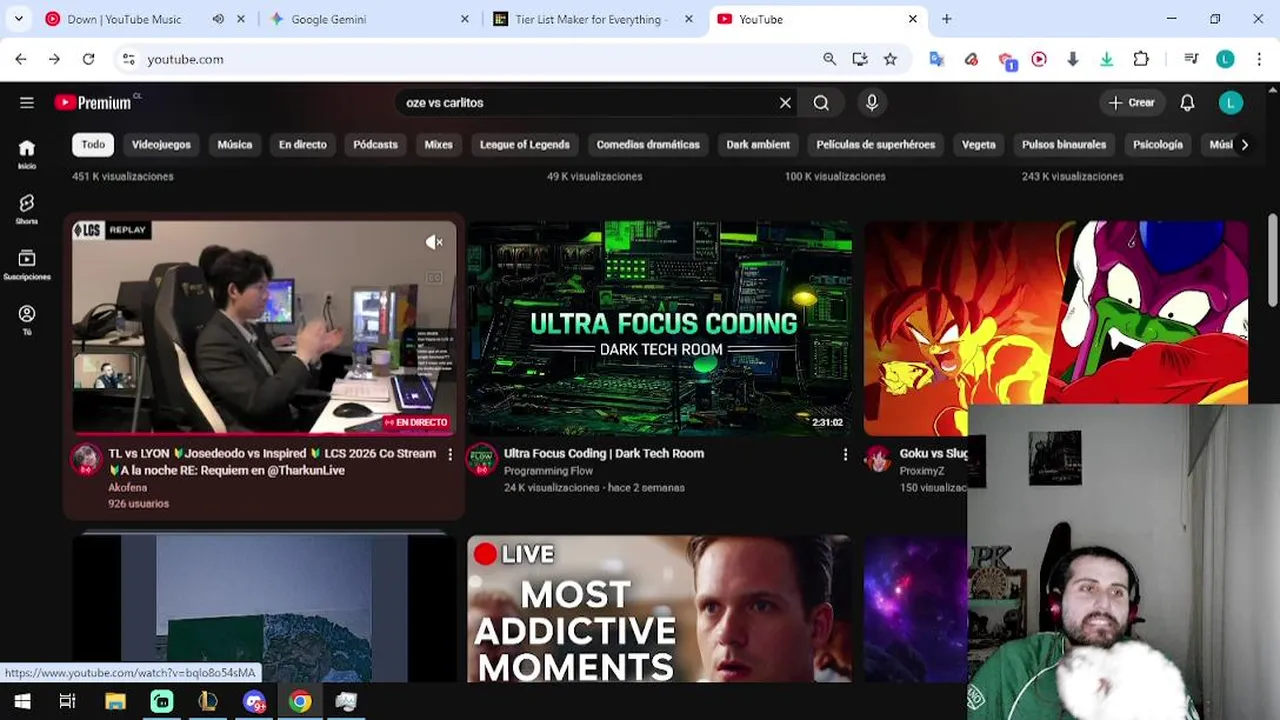Open Shorts in the sidebar
The image size is (1280, 720).
point(27,209)
